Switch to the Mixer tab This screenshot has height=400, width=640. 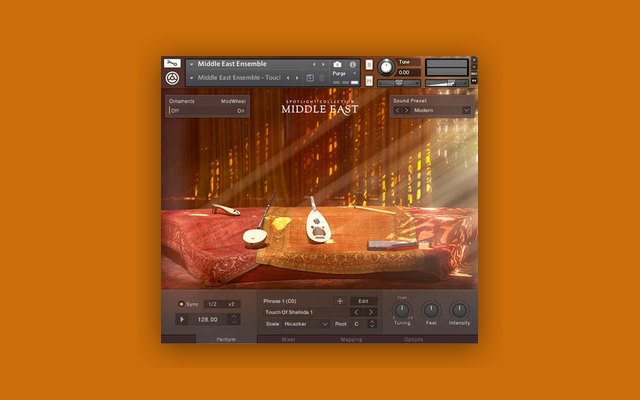(288, 339)
